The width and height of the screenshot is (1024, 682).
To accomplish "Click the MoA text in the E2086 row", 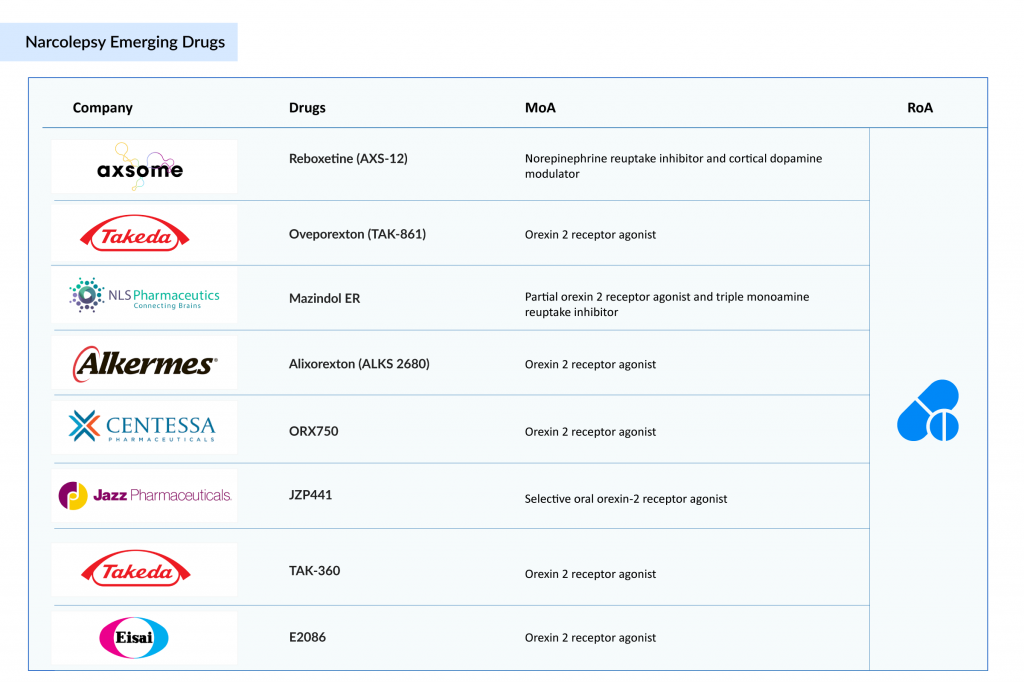I will tap(590, 638).
